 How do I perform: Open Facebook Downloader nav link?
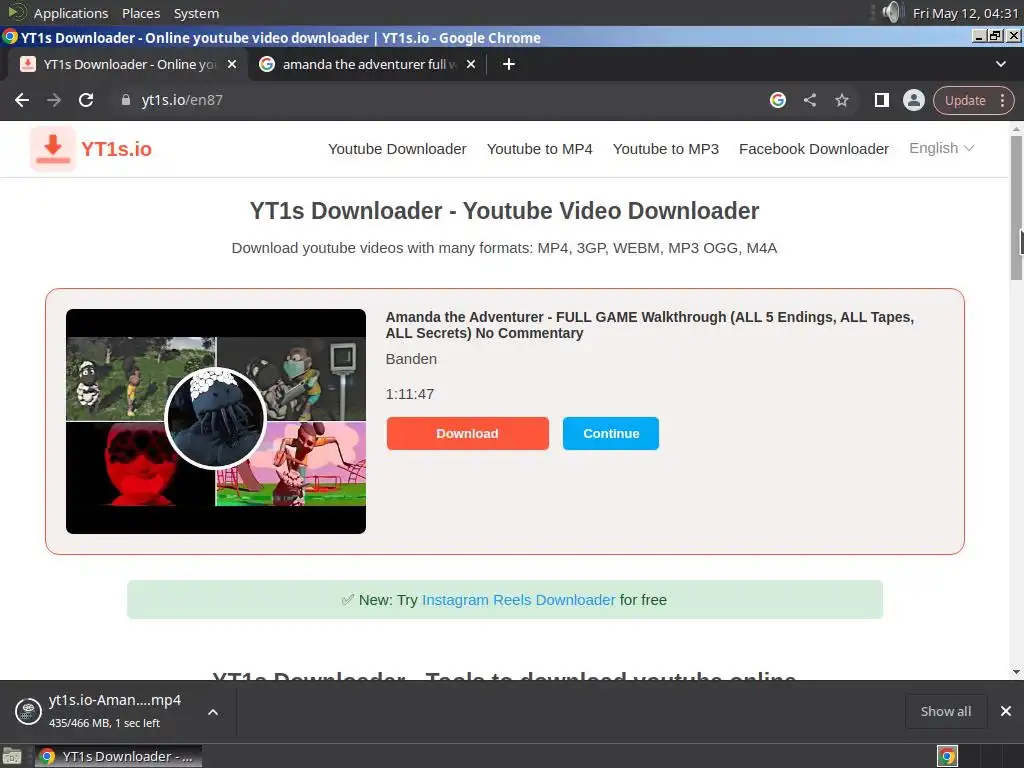[x=814, y=149]
